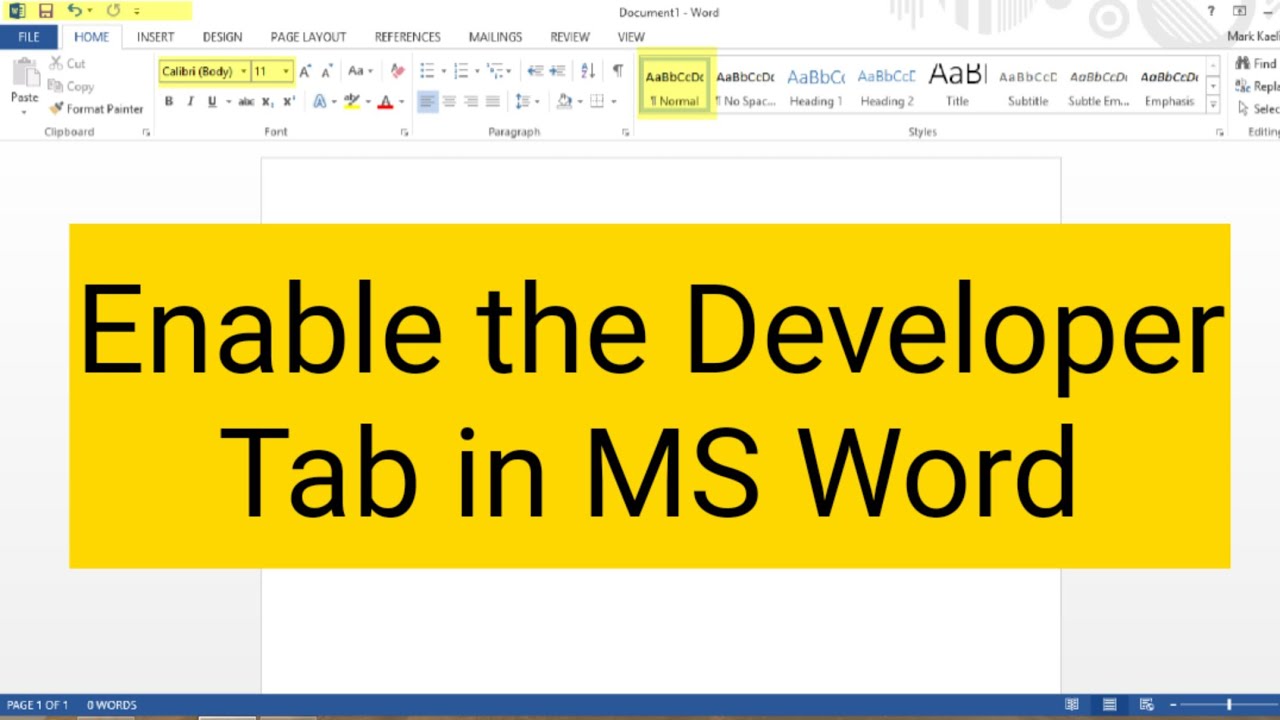Viewport: 1280px width, 720px height.
Task: Switch to the DESIGN tab
Action: (222, 37)
